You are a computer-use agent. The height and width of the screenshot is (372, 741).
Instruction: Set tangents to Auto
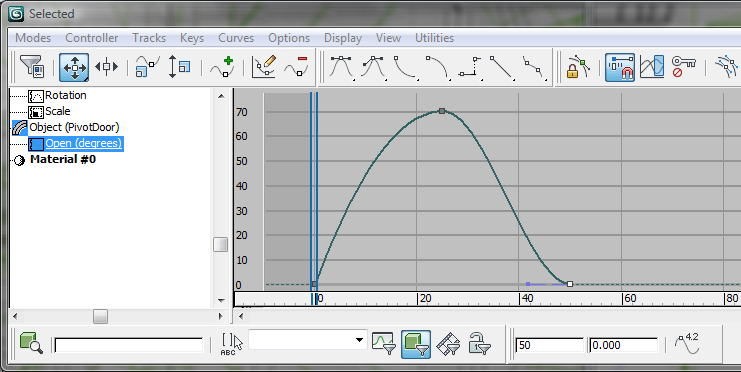341,67
